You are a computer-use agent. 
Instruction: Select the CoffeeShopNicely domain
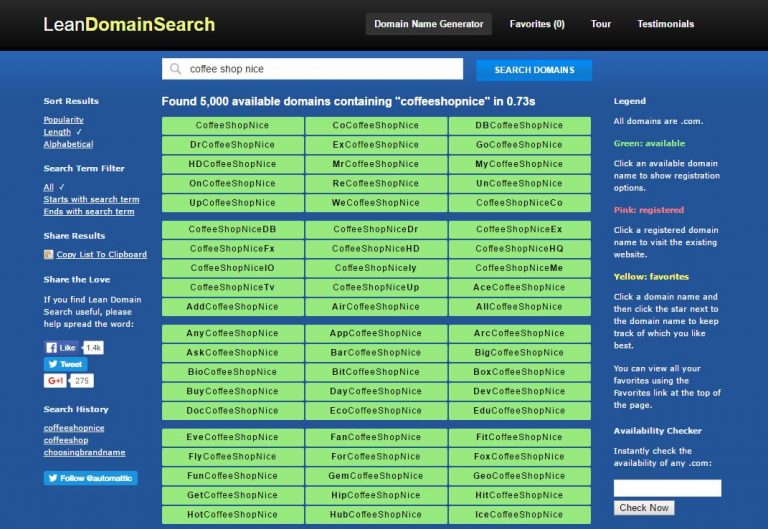click(x=376, y=268)
